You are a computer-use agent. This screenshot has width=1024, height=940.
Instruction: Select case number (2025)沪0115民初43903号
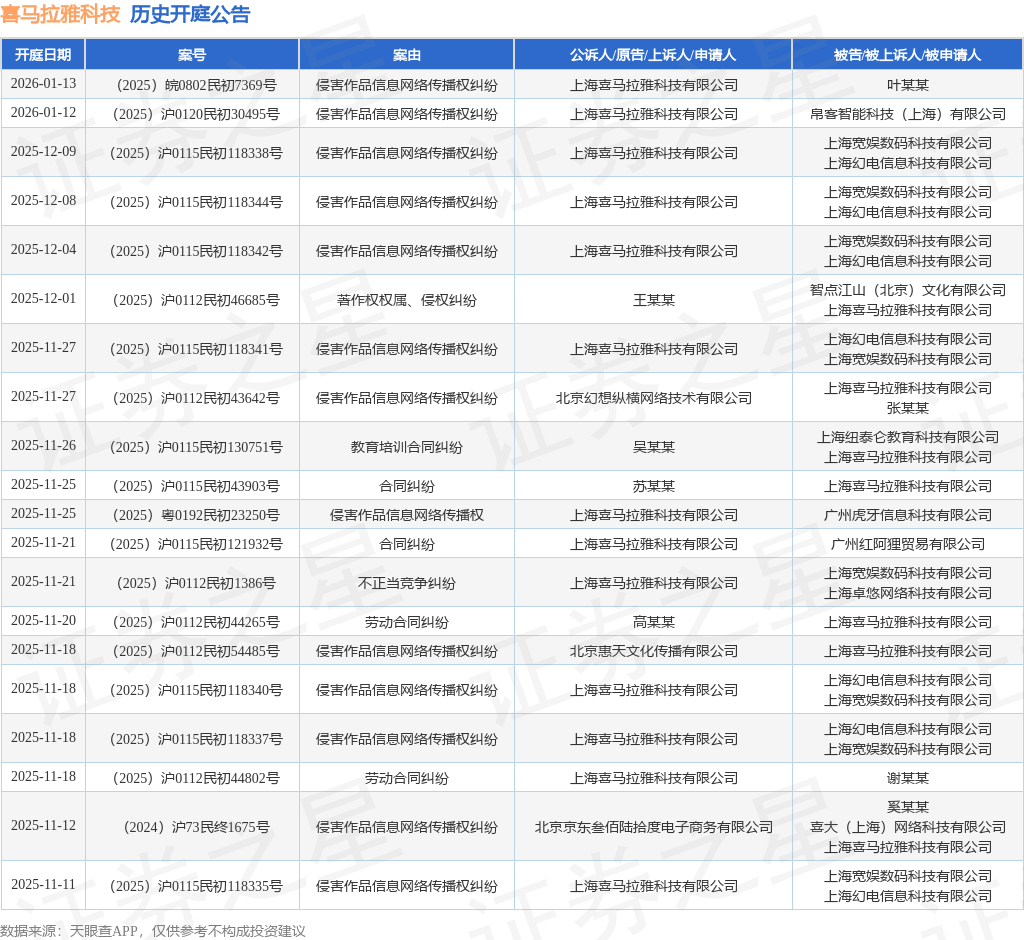tap(196, 487)
